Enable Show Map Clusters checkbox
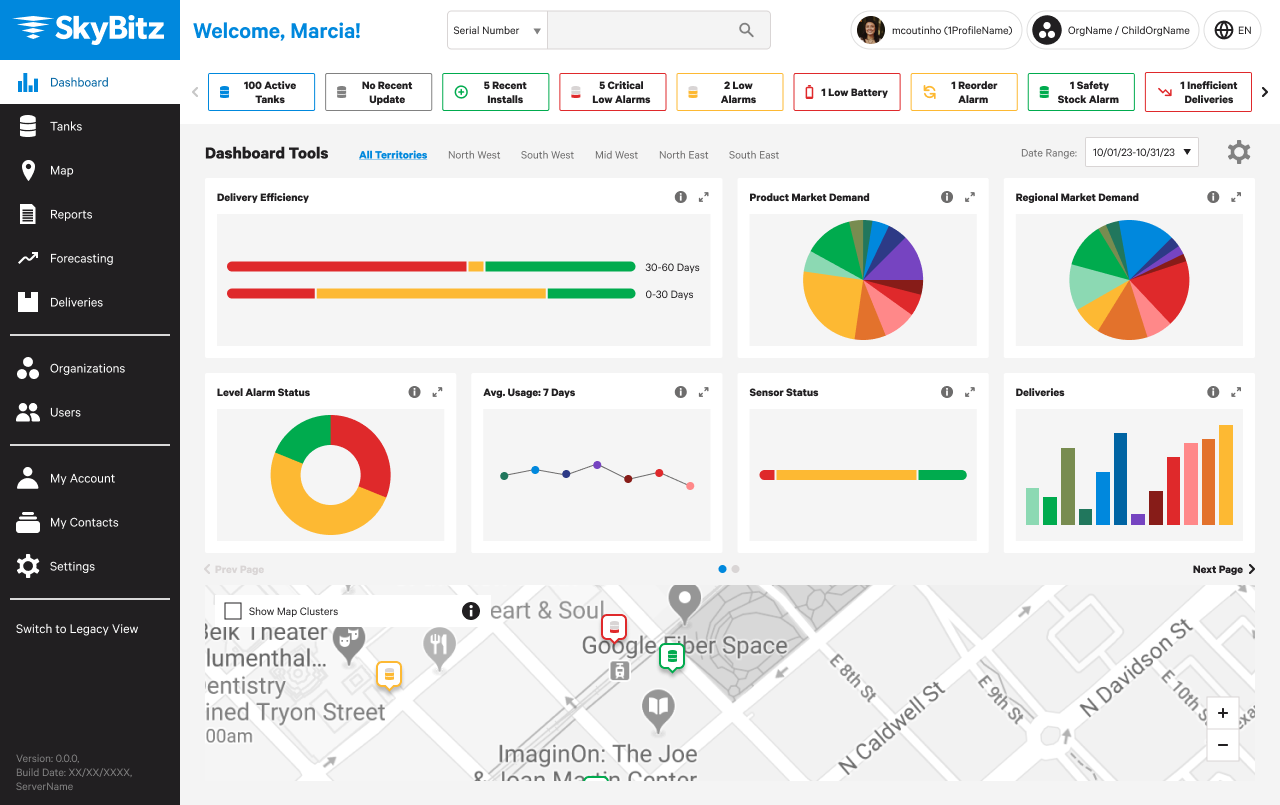The height and width of the screenshot is (805, 1280). [x=233, y=611]
